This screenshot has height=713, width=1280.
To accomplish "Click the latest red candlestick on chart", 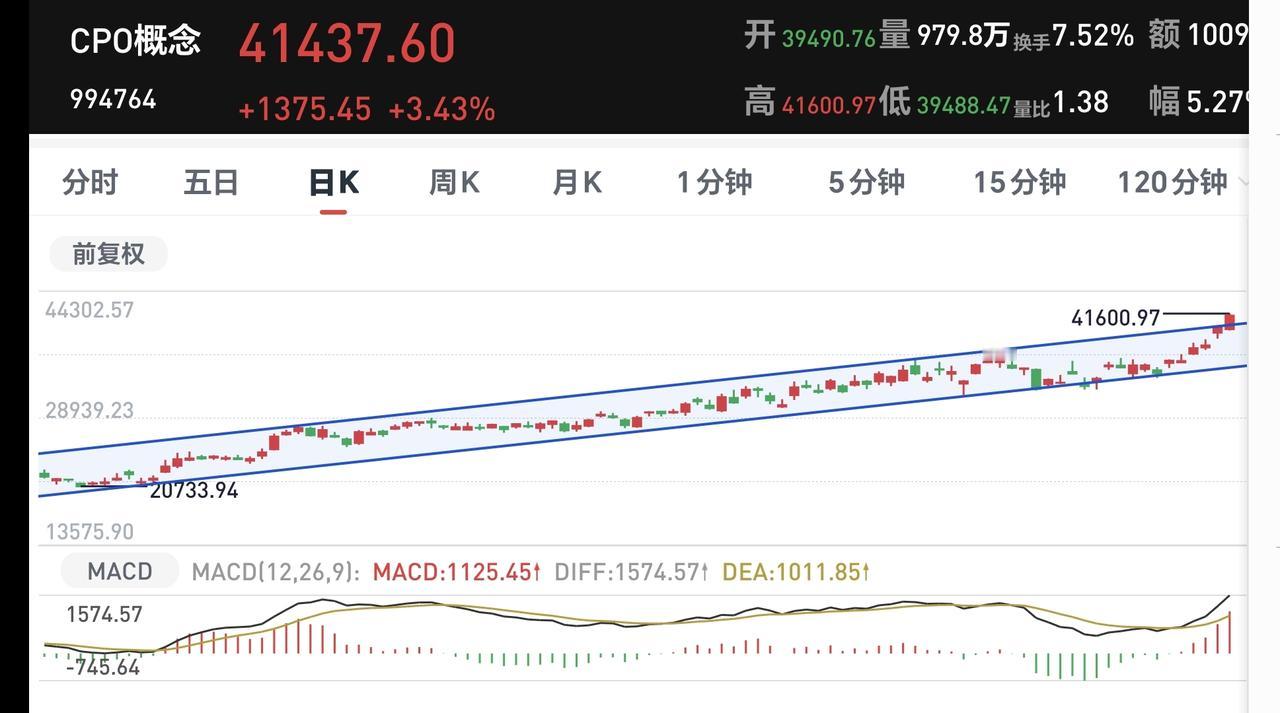I will point(1230,321).
